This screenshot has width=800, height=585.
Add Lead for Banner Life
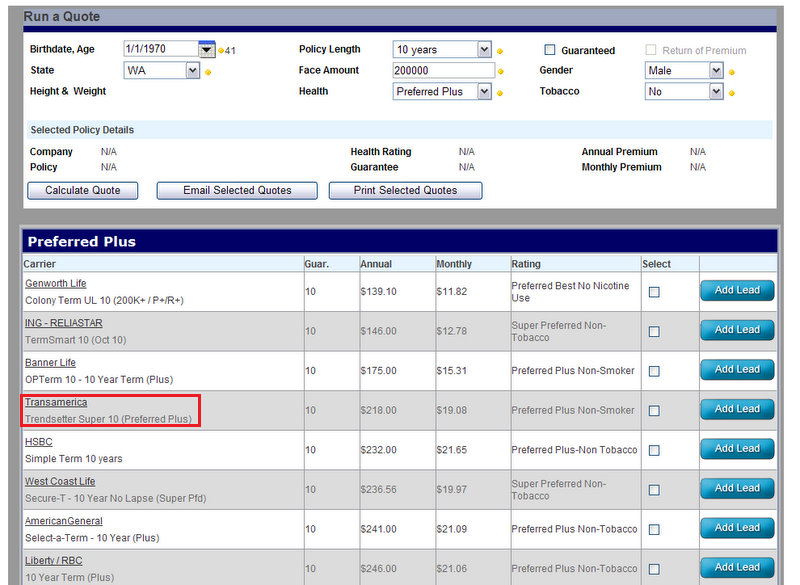click(737, 369)
